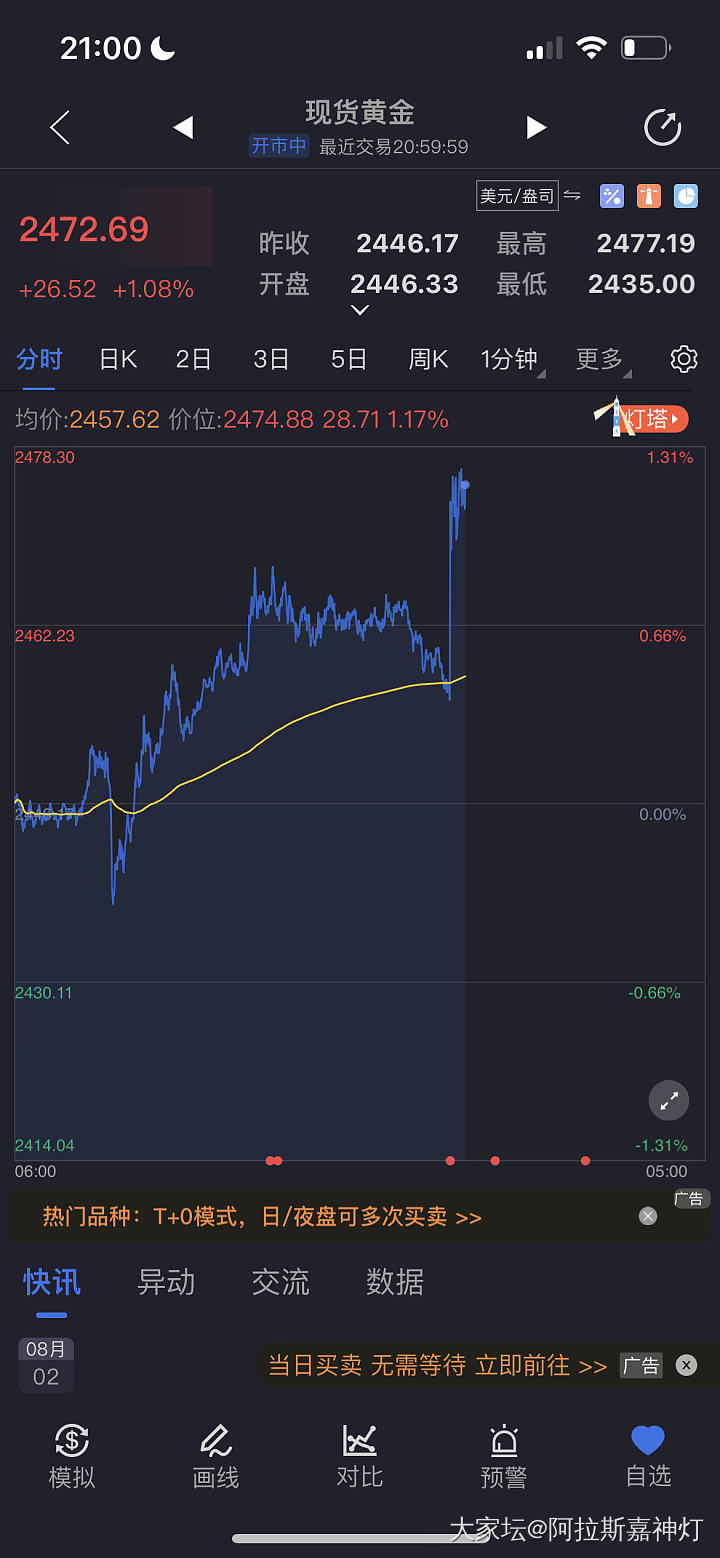Expand chart to fullscreen
Image resolution: width=720 pixels, height=1558 pixels.
669,1102
